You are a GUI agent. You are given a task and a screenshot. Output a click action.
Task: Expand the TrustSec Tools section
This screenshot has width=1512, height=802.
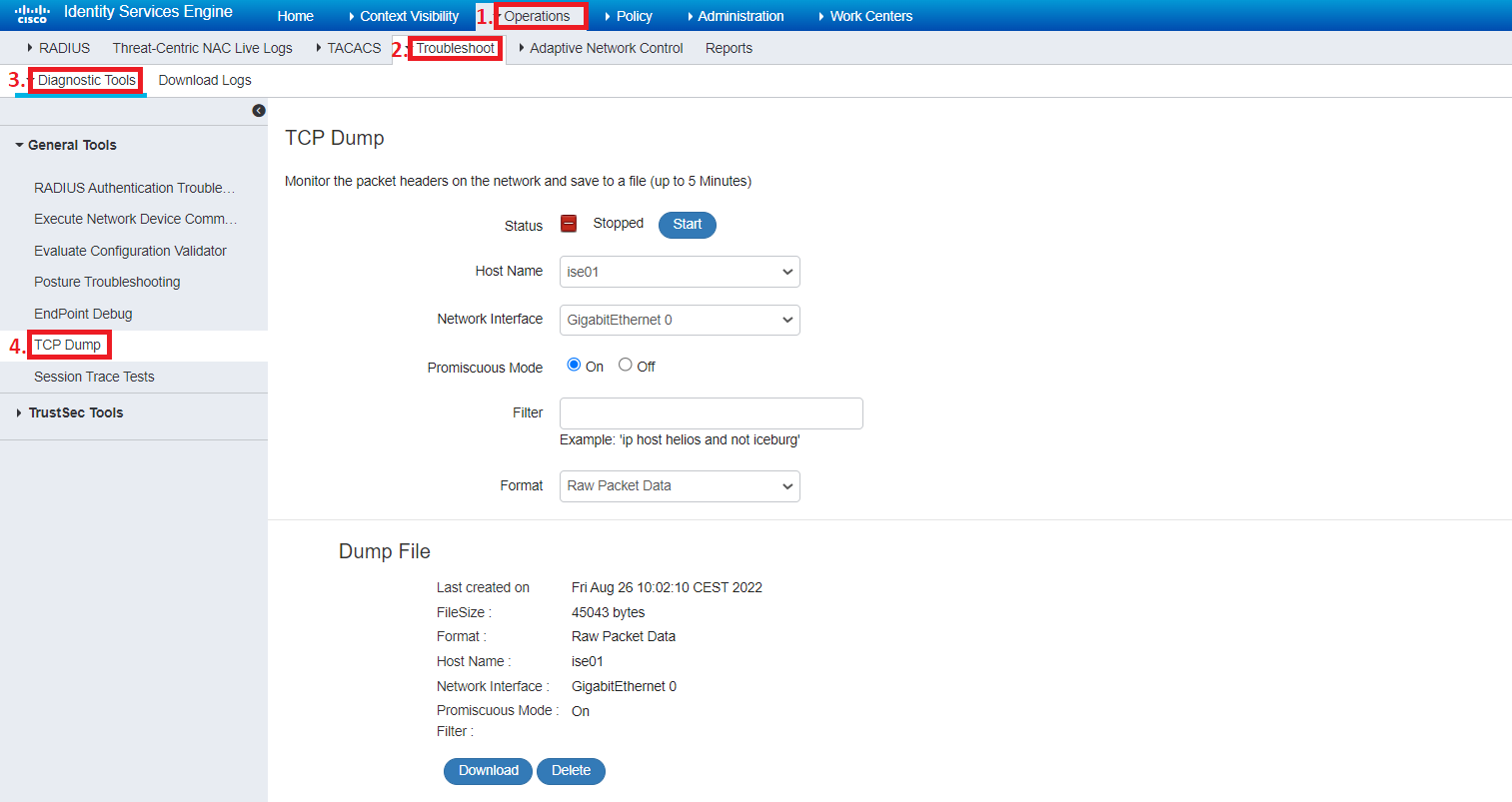pos(69,412)
